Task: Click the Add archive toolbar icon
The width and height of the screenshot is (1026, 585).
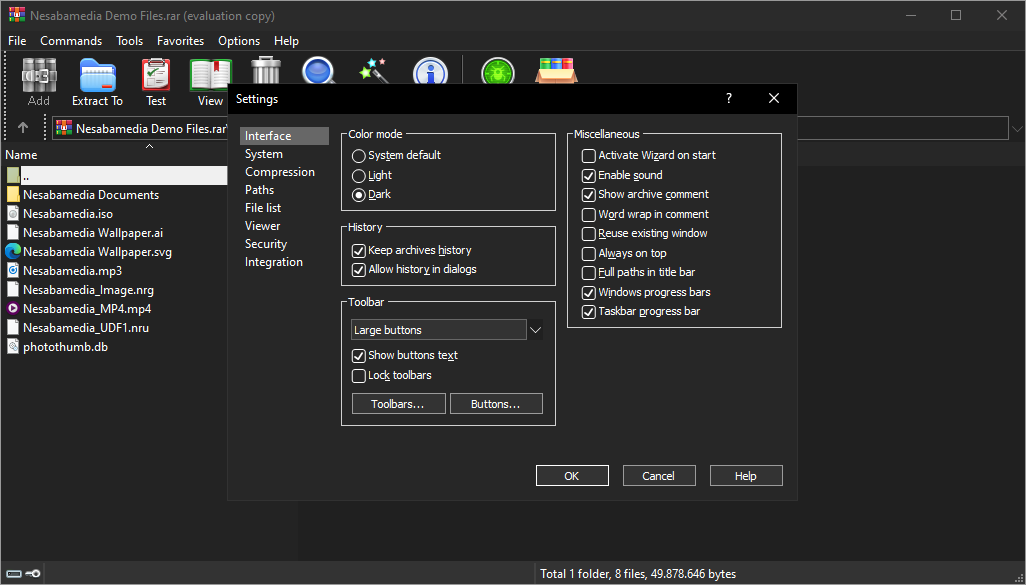Action: (39, 75)
